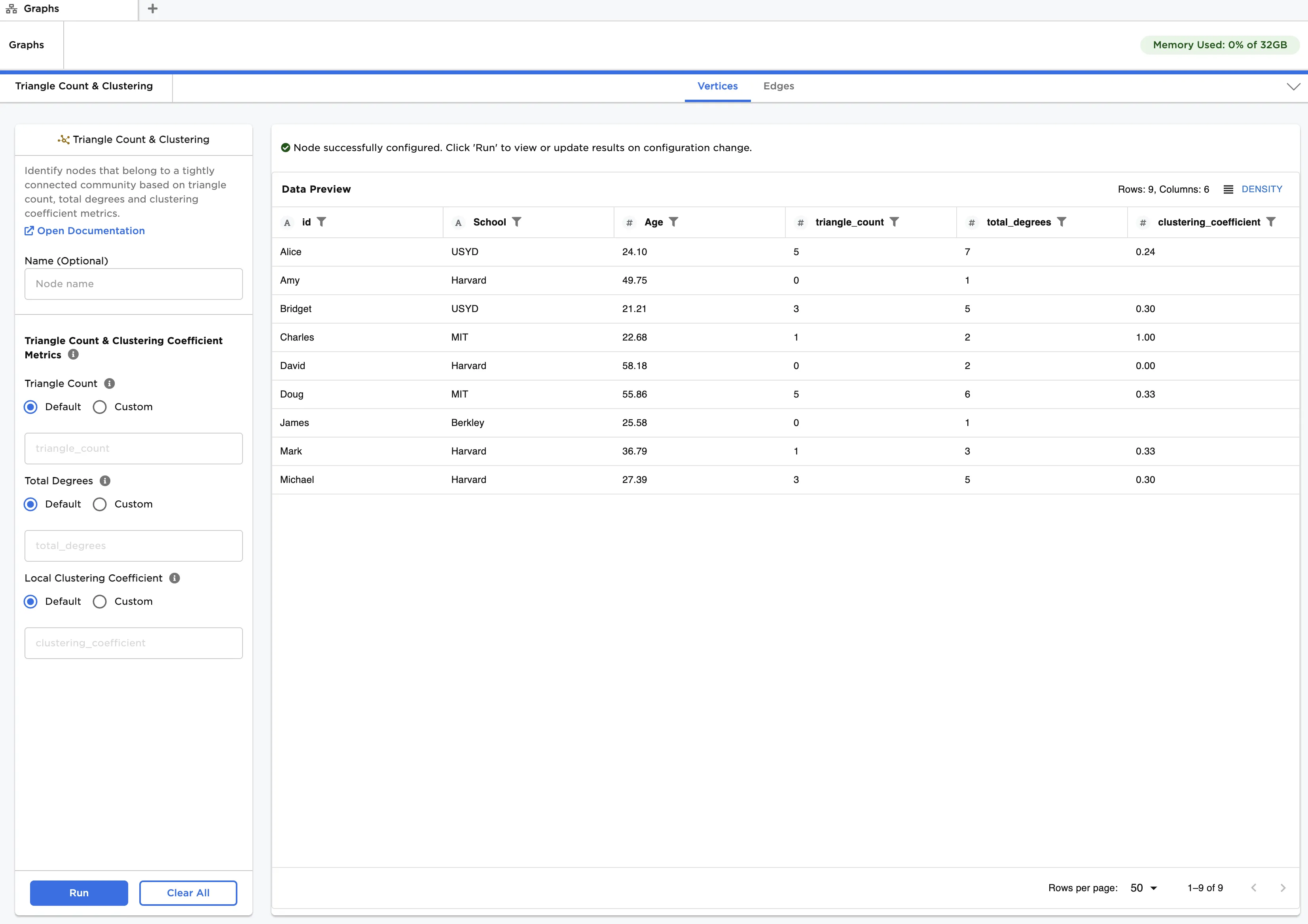Select Custom for Triangle Count
Viewport: 1308px width, 924px height.
click(x=100, y=407)
